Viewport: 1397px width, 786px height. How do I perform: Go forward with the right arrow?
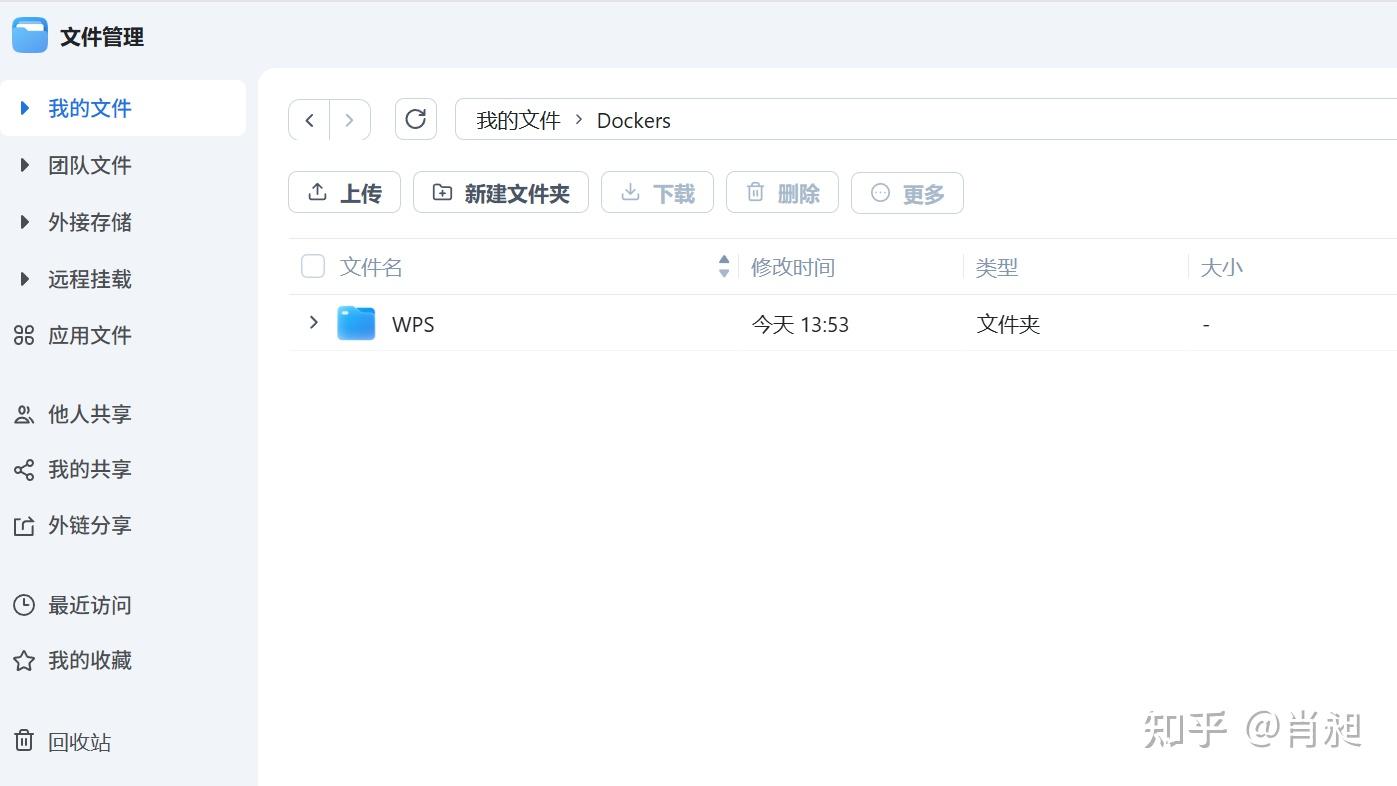point(350,120)
